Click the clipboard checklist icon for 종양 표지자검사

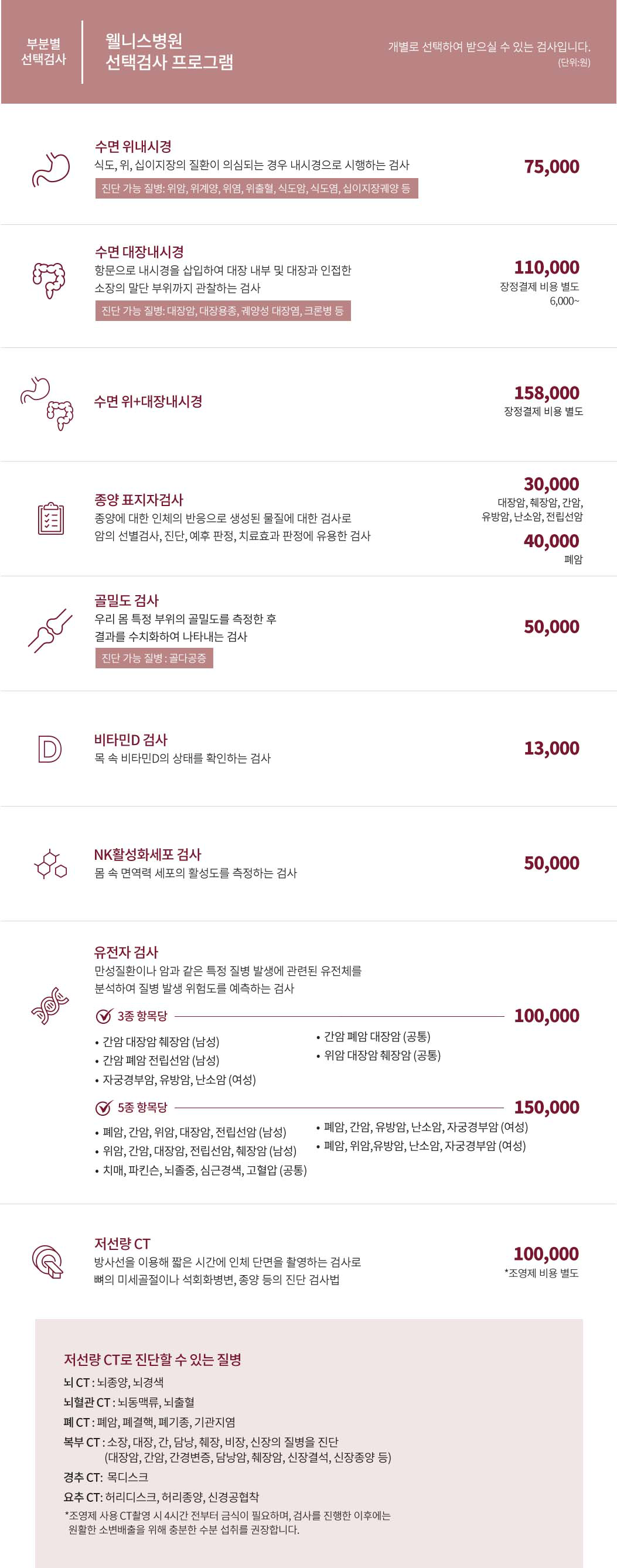point(50,518)
